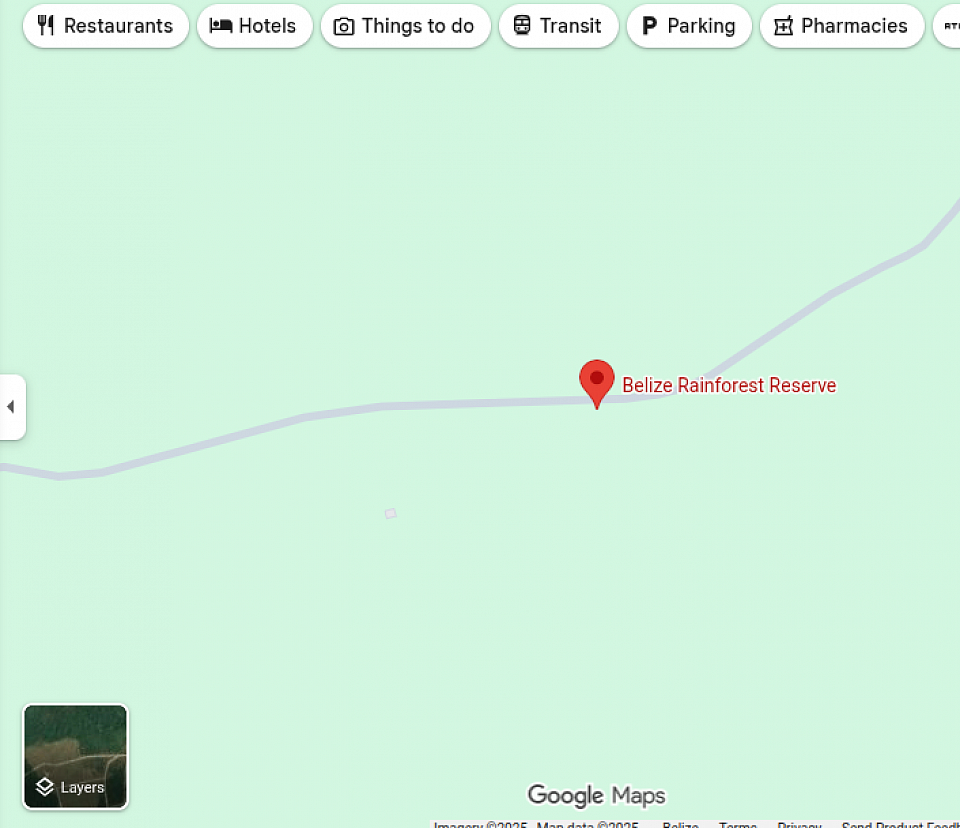The width and height of the screenshot is (960, 828).
Task: Click the Things to do camera icon
Action: pyautogui.click(x=343, y=26)
